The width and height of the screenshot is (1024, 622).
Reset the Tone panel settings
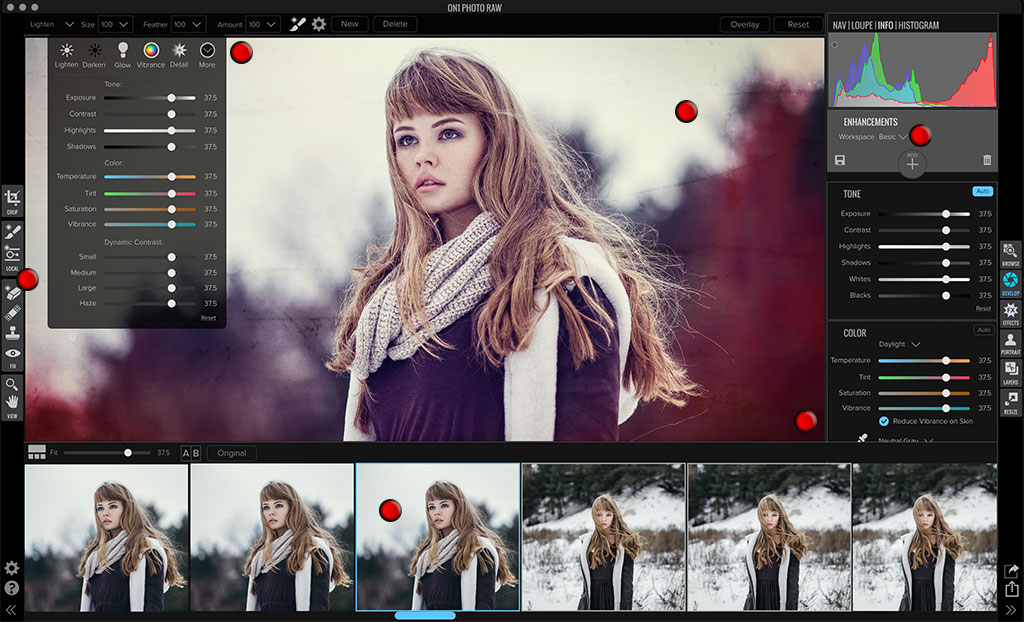tap(983, 308)
